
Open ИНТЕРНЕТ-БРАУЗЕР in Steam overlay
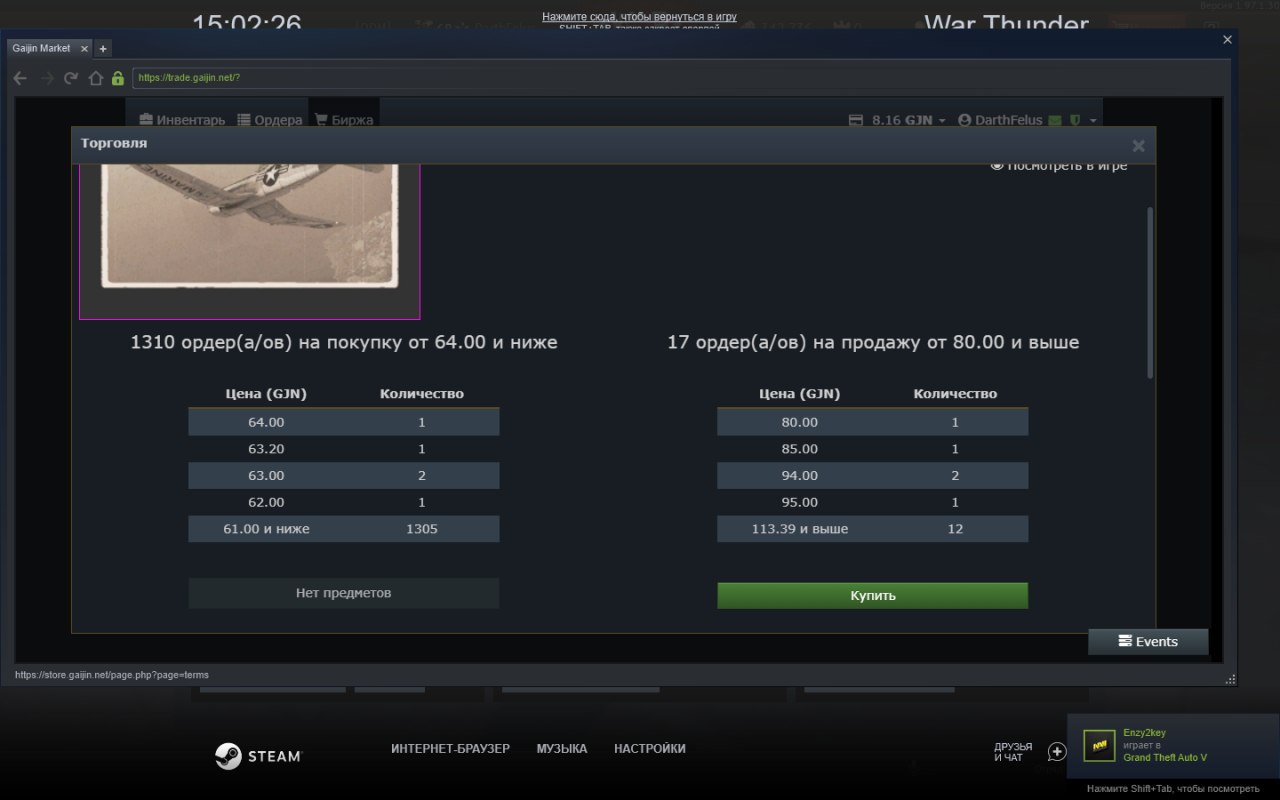pyautogui.click(x=450, y=749)
